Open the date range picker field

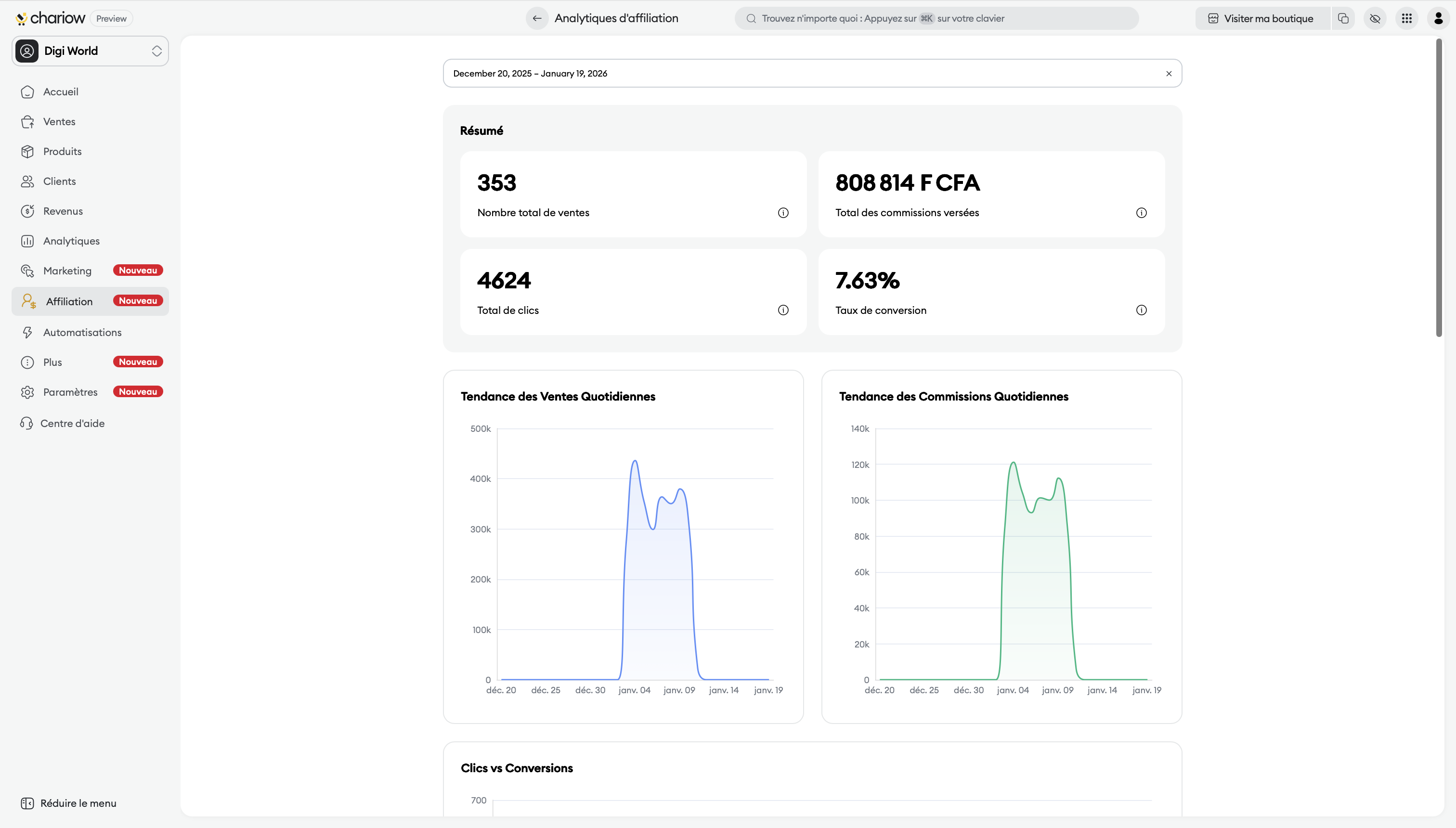click(796, 73)
